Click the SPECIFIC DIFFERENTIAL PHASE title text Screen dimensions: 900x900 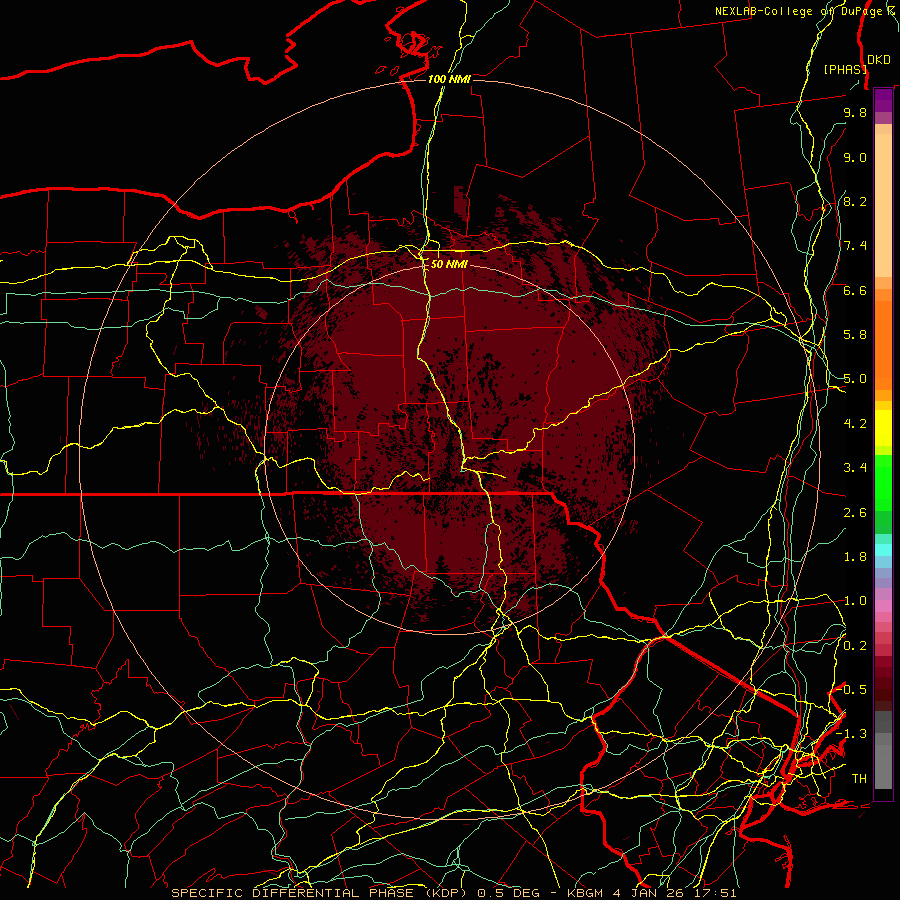tap(292, 893)
